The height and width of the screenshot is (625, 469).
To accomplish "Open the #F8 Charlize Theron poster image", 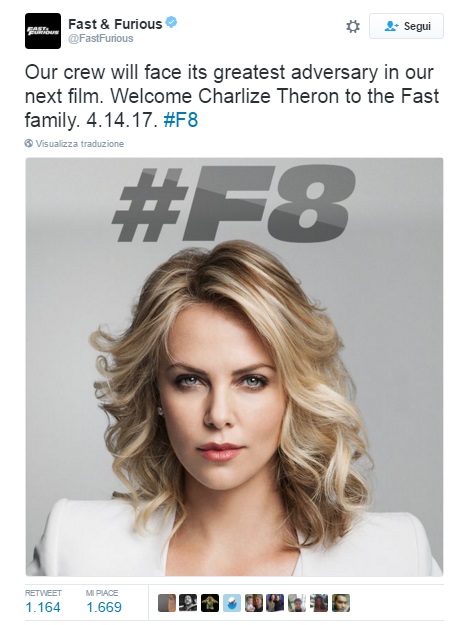I will (234, 367).
